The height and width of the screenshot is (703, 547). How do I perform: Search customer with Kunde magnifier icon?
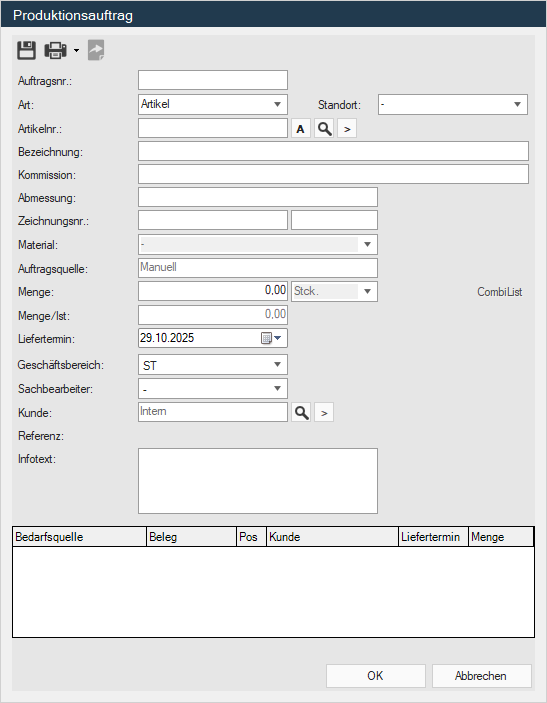coord(301,412)
